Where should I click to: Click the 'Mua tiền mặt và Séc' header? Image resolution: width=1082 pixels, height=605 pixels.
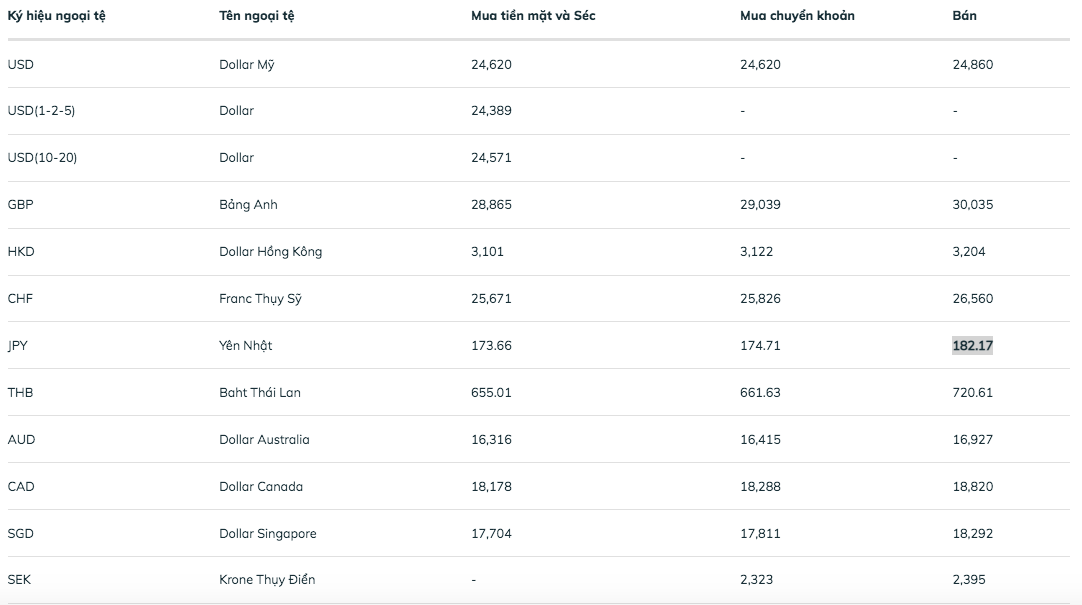[533, 16]
